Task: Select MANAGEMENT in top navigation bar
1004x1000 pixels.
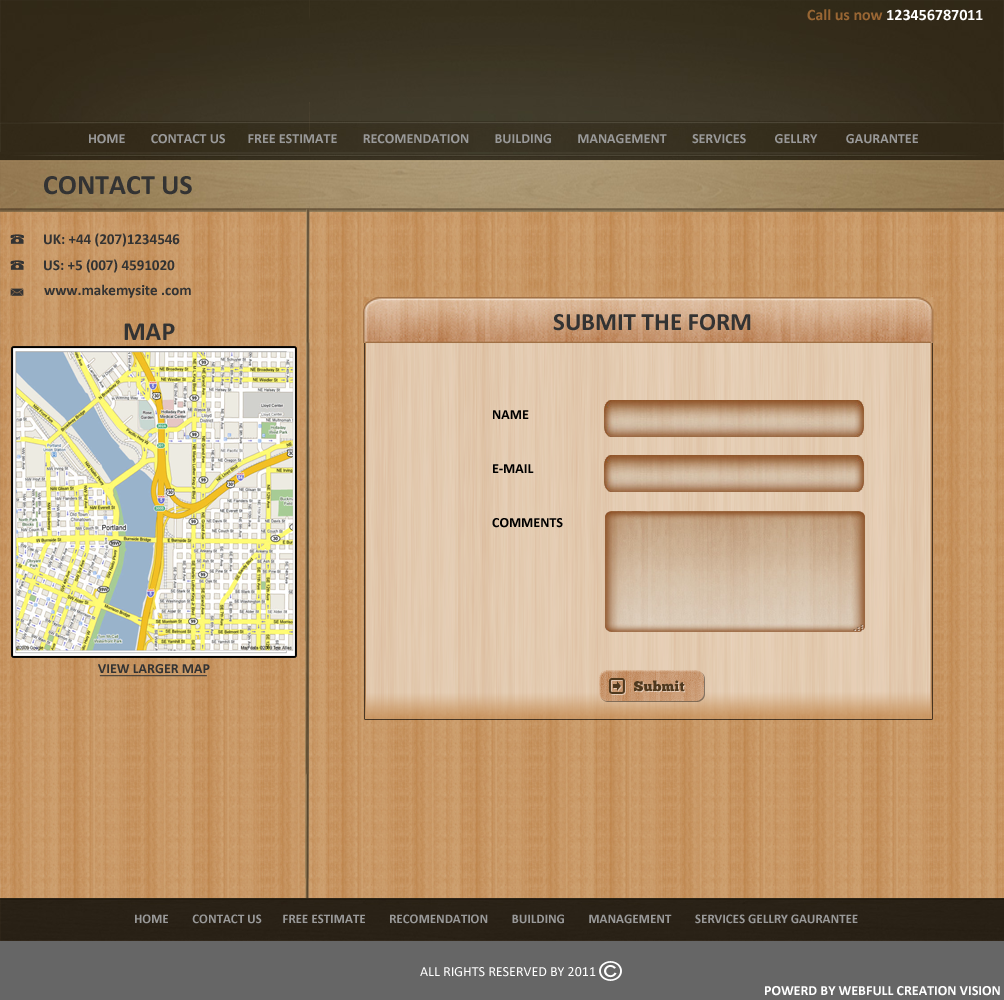Action: pos(621,139)
